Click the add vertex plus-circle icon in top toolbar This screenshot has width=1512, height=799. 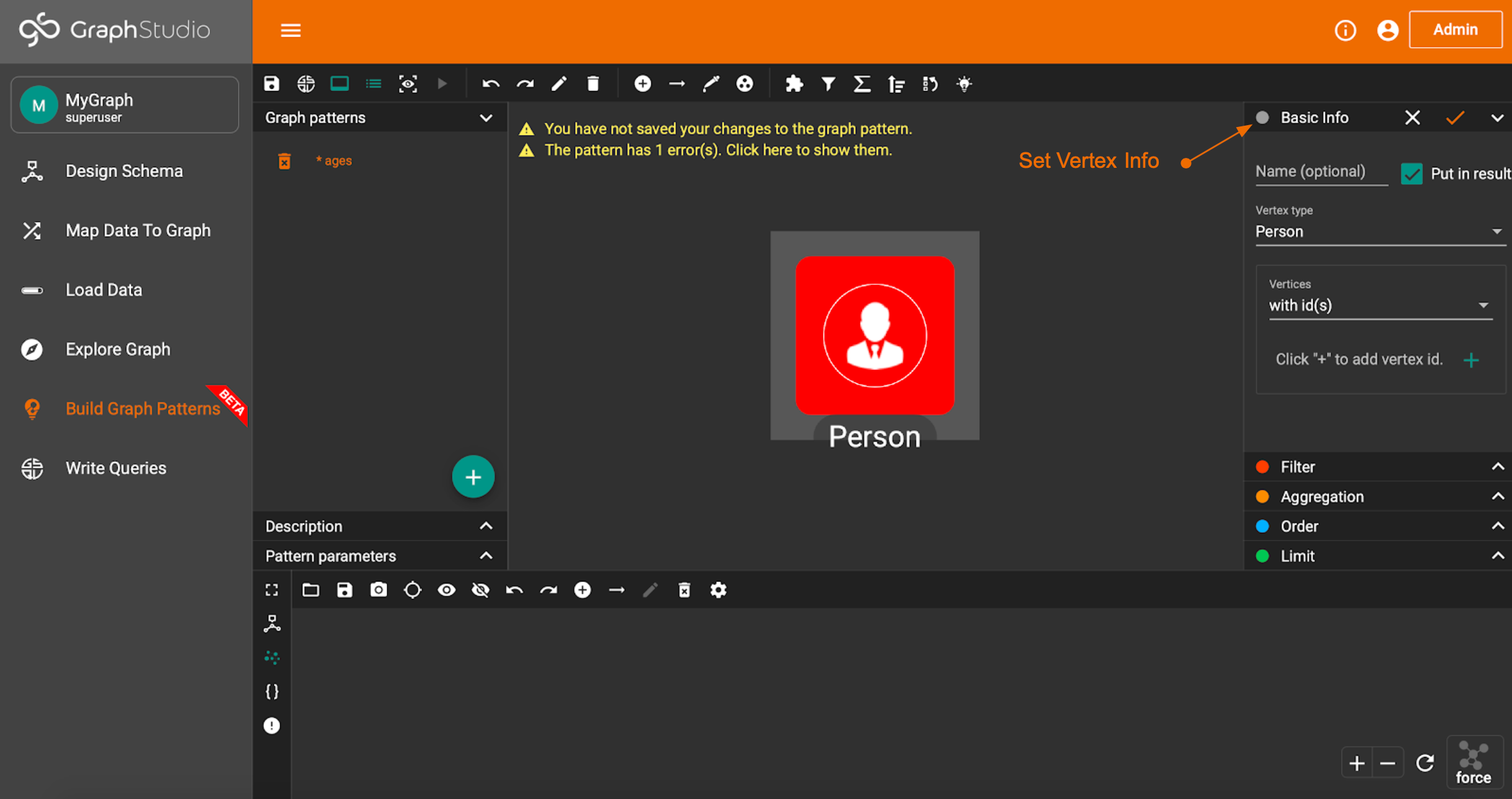click(643, 84)
